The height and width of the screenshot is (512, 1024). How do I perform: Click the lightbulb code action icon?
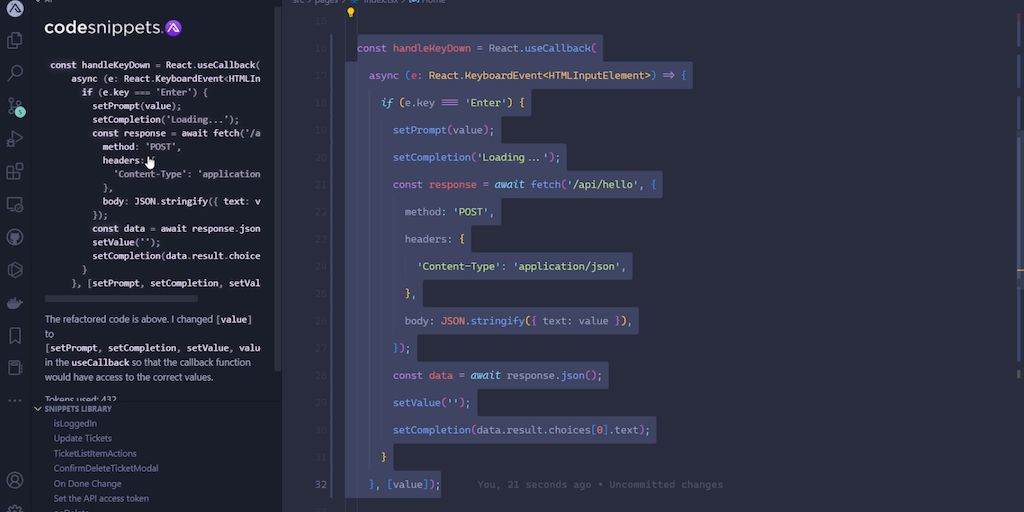(351, 13)
